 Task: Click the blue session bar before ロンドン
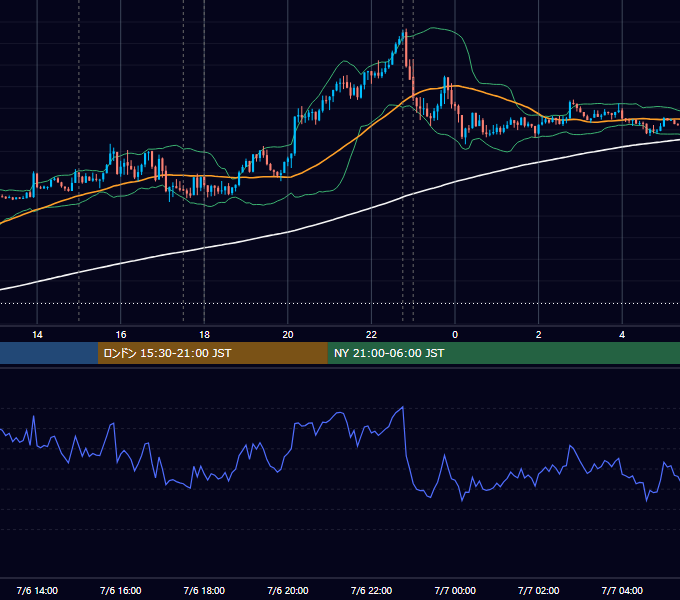49,353
